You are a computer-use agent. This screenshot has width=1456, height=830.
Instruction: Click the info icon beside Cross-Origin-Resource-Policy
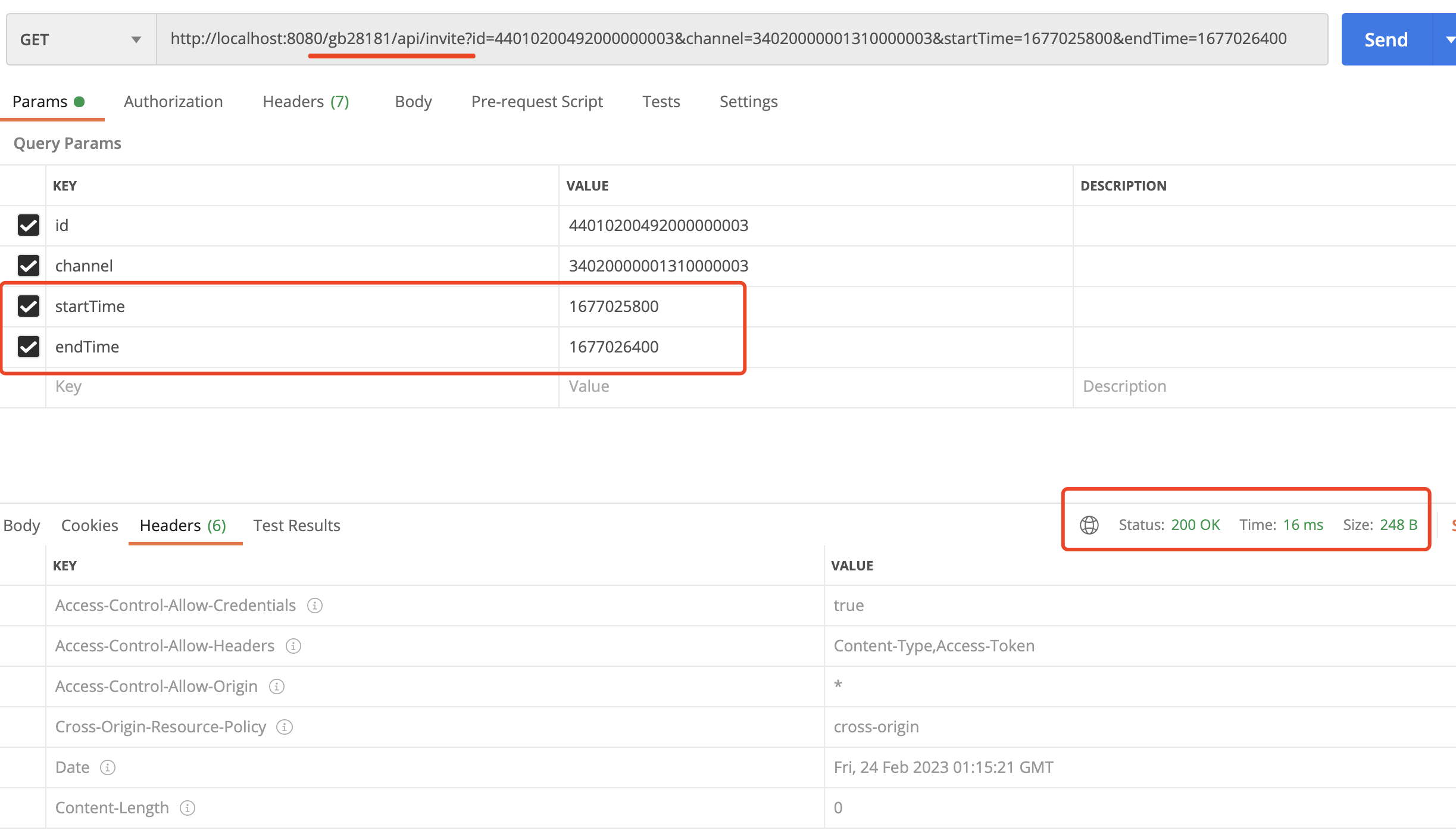coord(286,726)
